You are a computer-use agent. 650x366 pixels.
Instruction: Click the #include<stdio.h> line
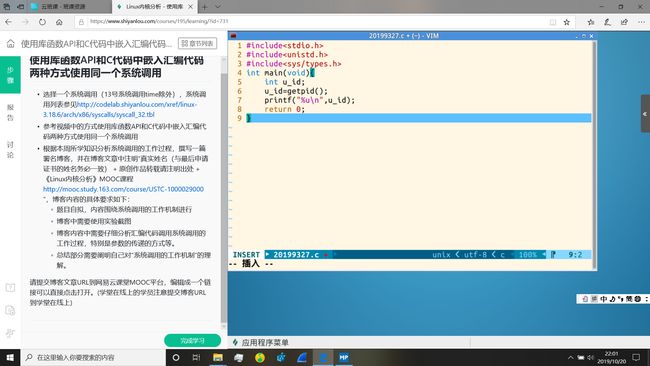[x=285, y=45]
